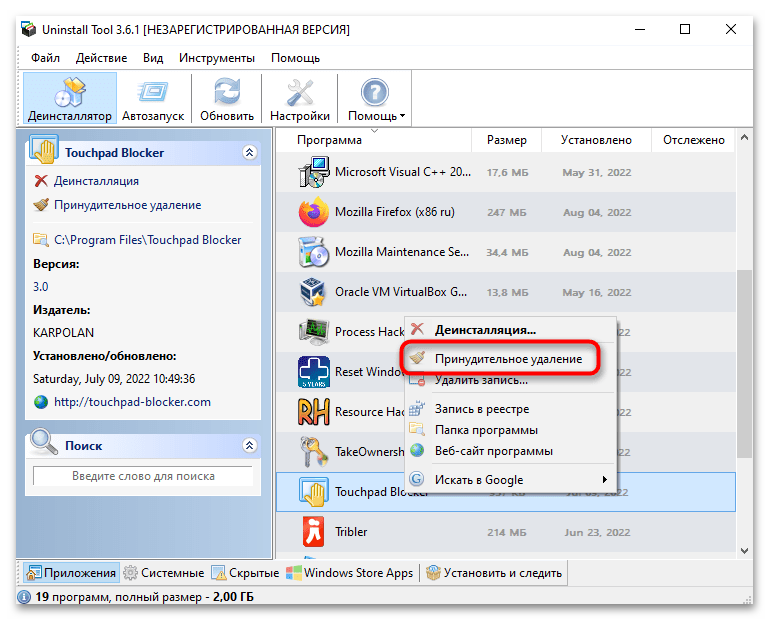Image resolution: width=769 pixels, height=620 pixels.
Task: Click the broom icon beside Принудительное удаление in panel
Action: 41,205
